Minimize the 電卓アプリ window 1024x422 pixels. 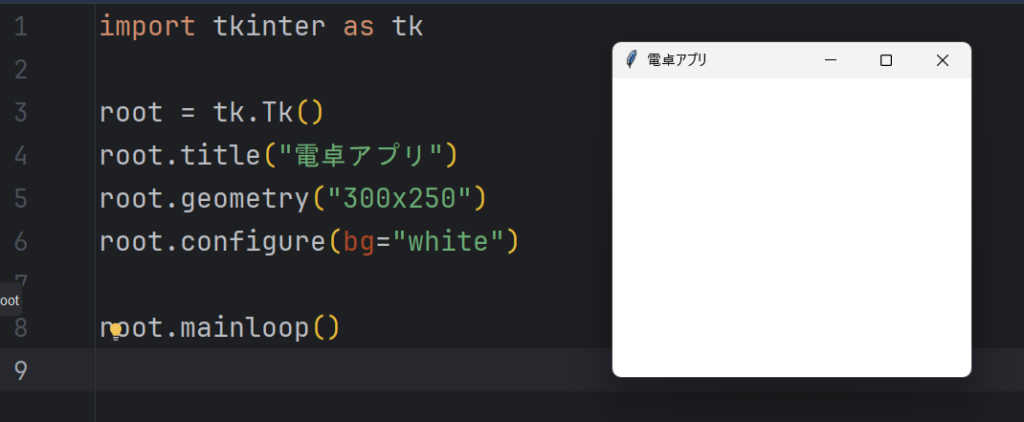831,60
